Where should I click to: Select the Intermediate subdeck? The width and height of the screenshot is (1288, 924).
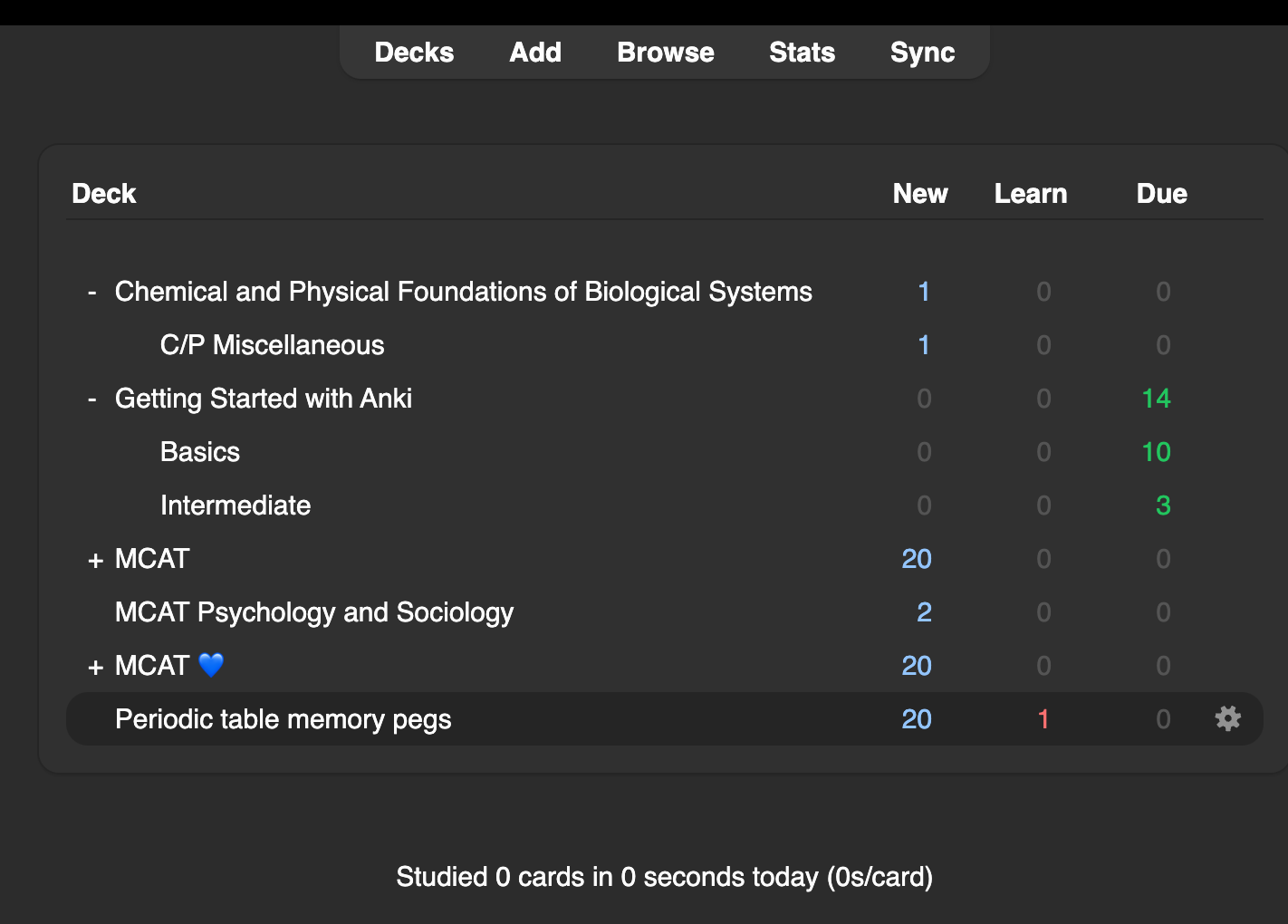pyautogui.click(x=235, y=505)
